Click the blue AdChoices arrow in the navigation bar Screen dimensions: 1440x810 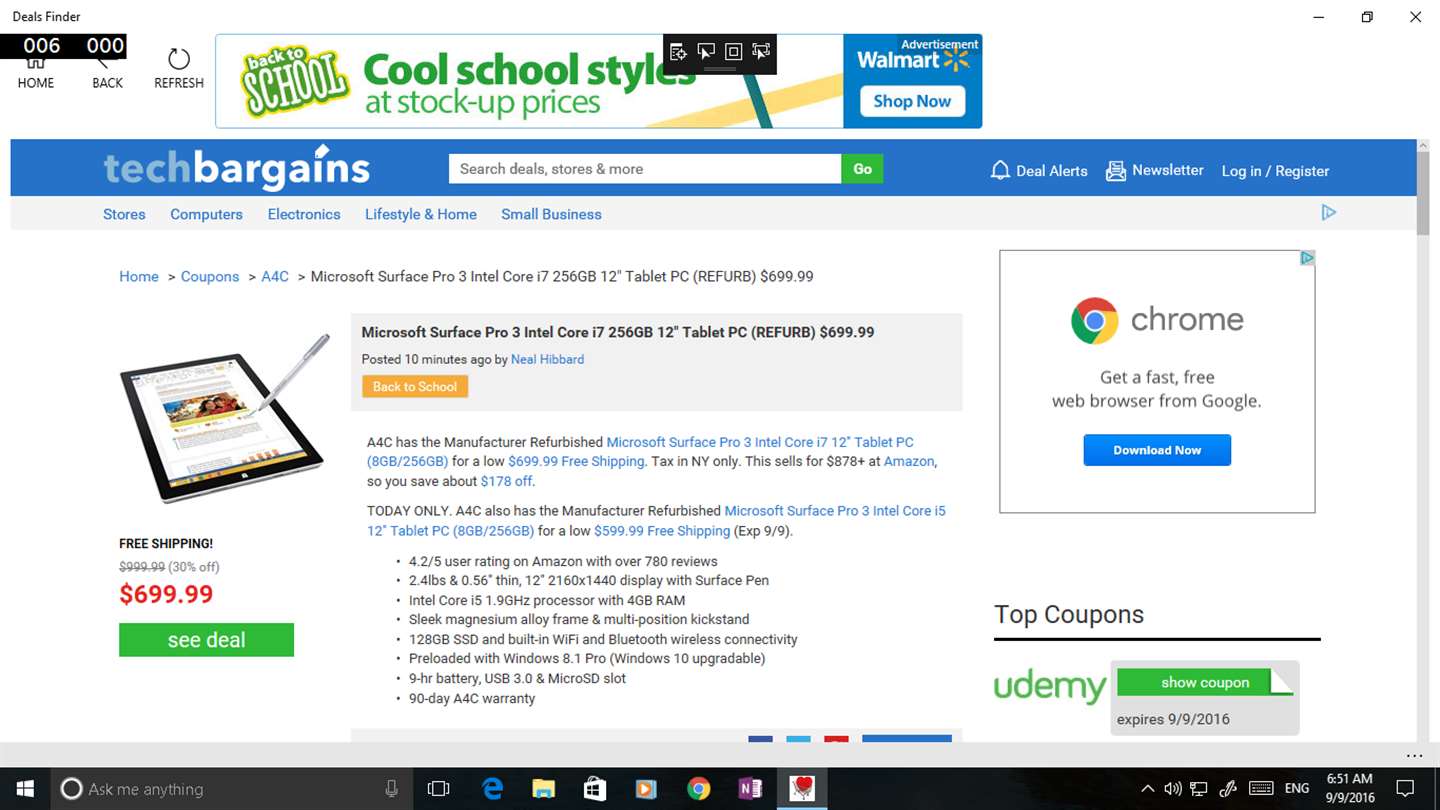(1328, 212)
